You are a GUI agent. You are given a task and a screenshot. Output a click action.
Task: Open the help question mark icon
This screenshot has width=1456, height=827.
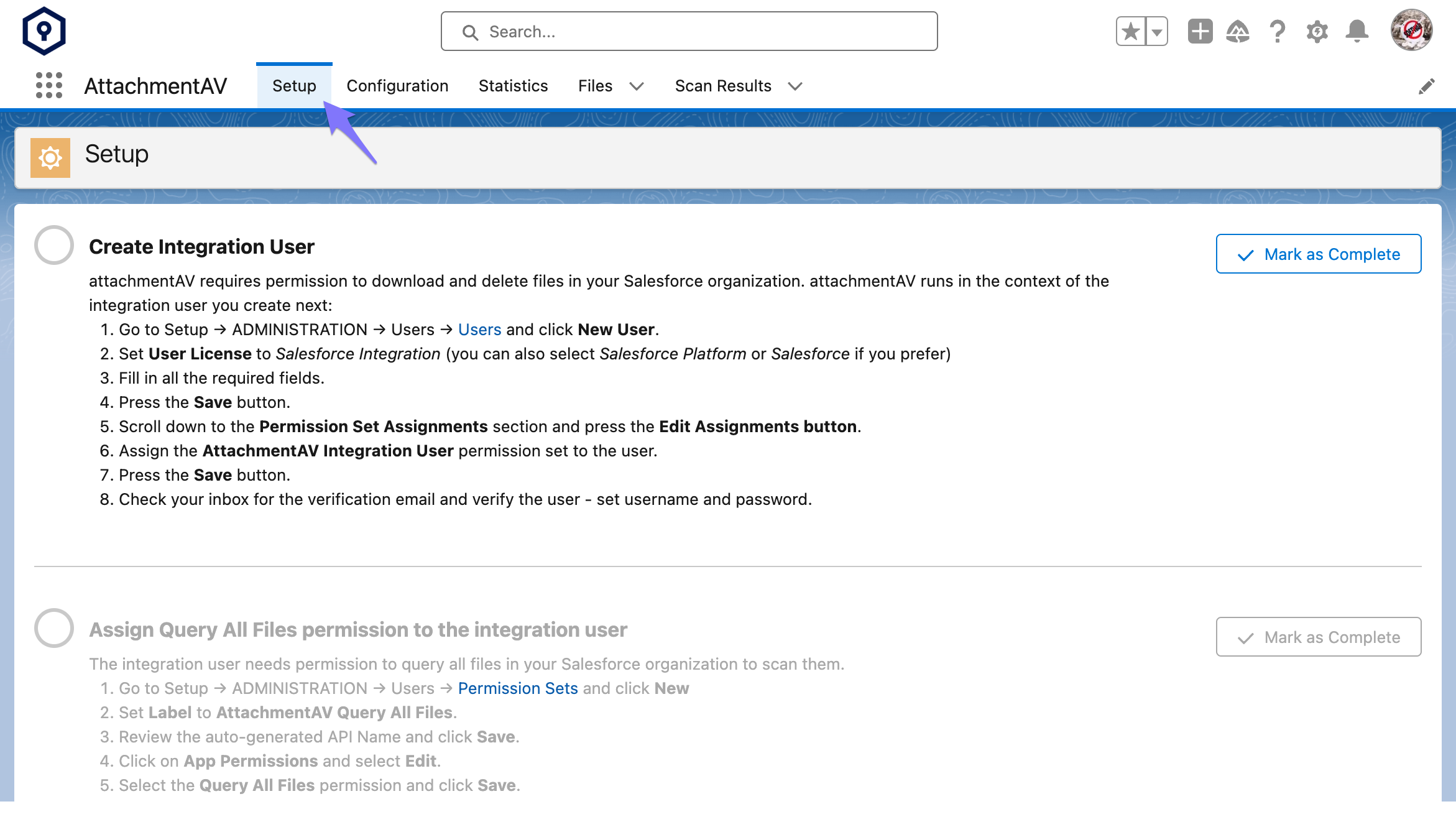1277,31
